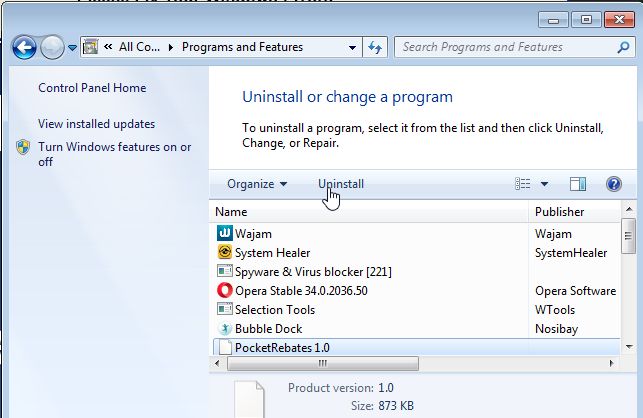This screenshot has width=643, height=418.
Task: Click the System Healer program icon
Action: (x=224, y=253)
